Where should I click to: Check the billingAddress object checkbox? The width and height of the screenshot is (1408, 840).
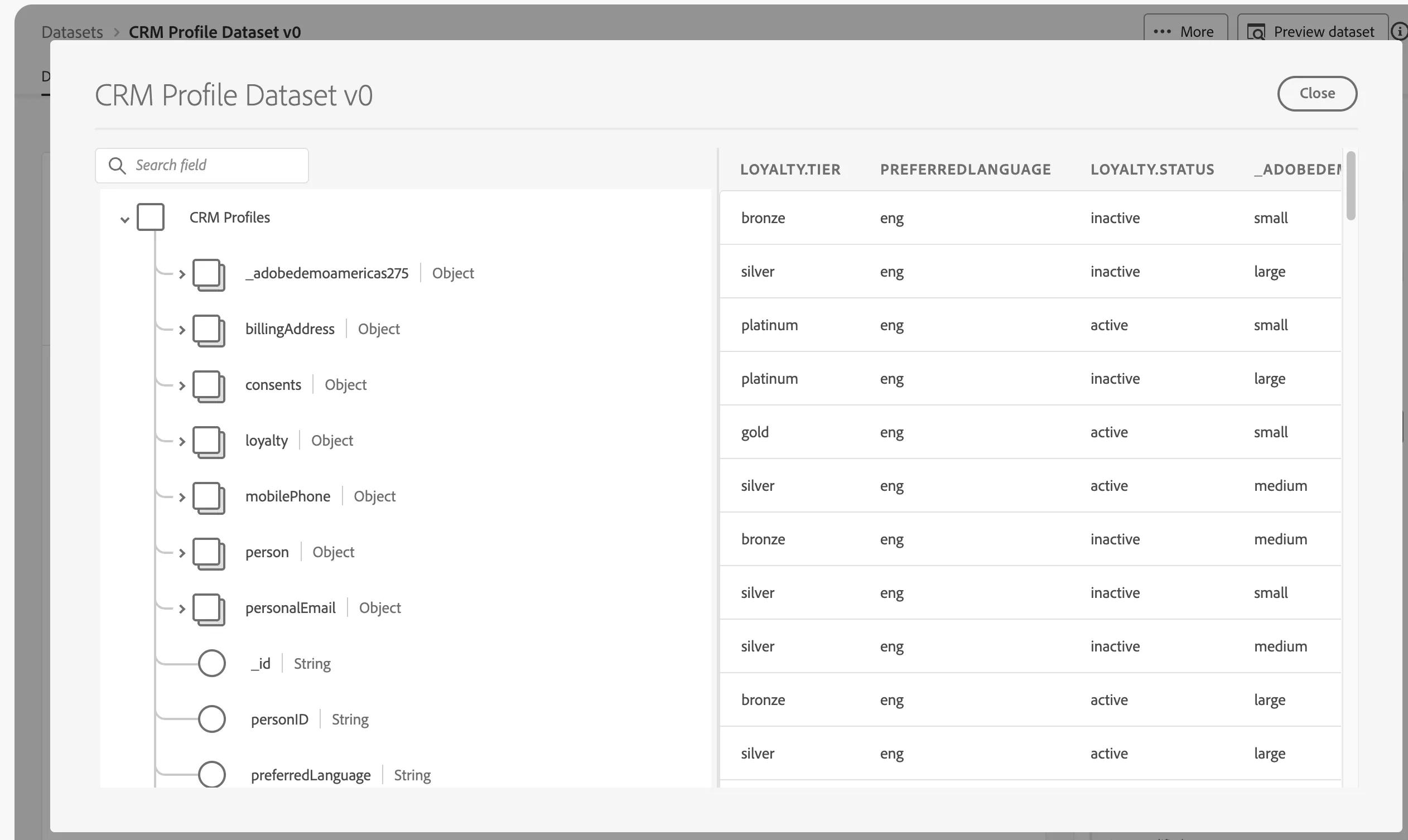point(208,331)
